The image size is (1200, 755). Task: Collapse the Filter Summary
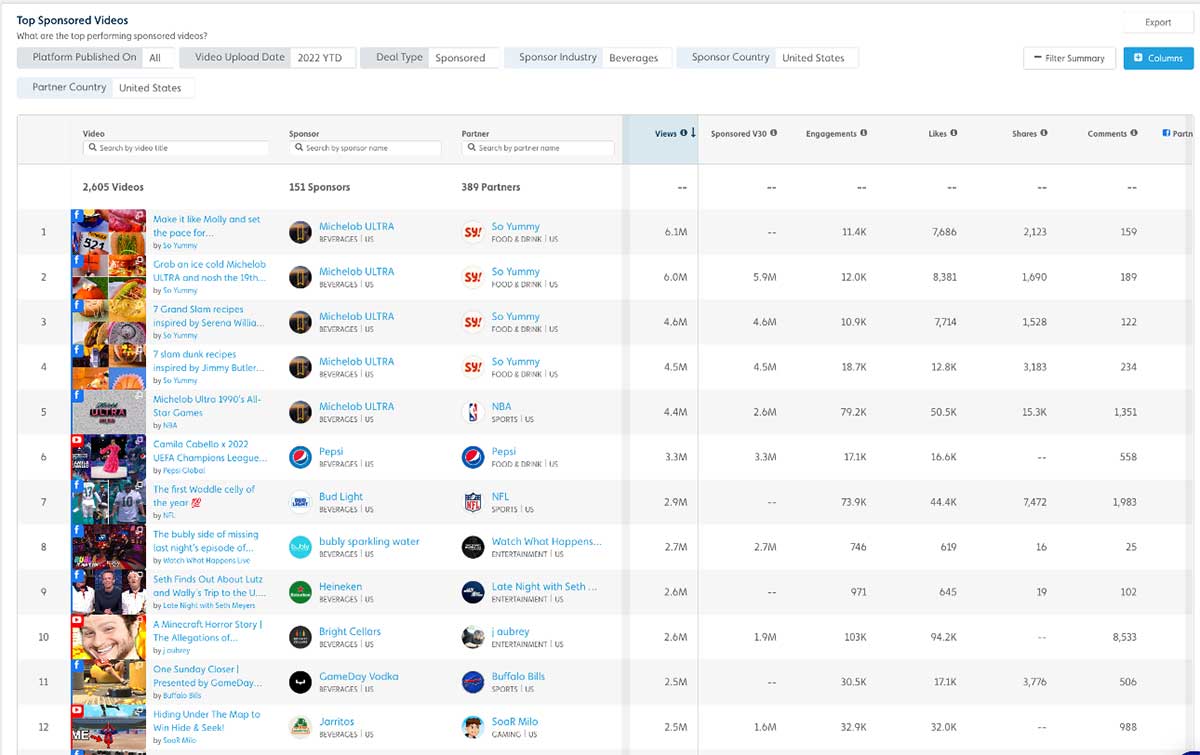coord(1069,58)
